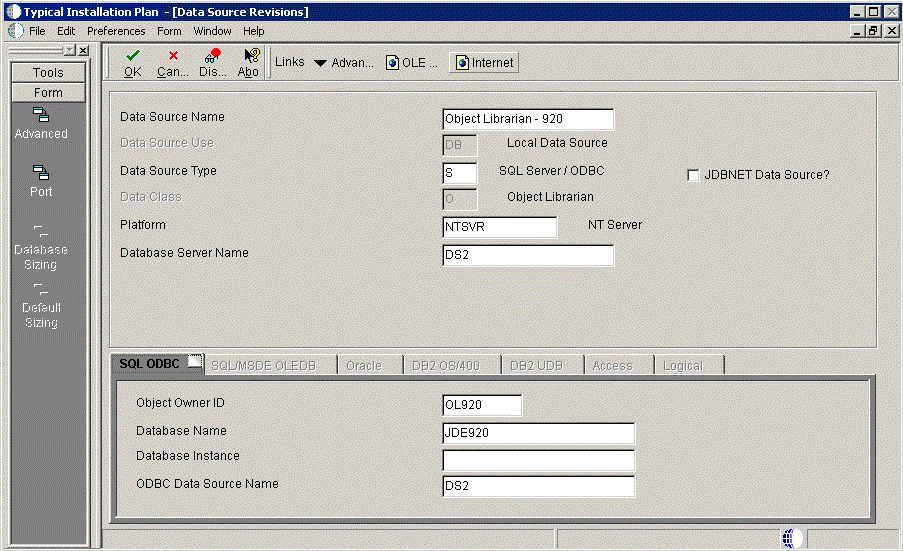Screen dimensions: 903x551
Task: Open the sidebar panel dropdown arrow
Action: (70, 51)
